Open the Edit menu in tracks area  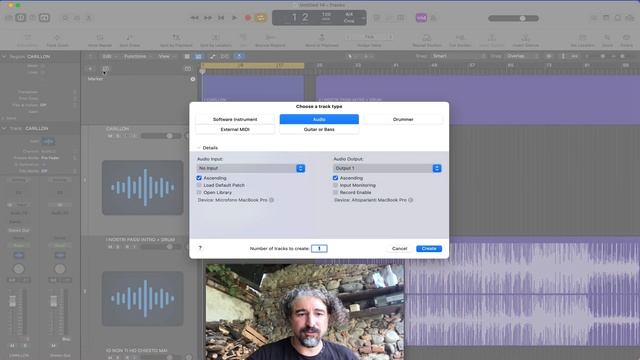click(109, 56)
